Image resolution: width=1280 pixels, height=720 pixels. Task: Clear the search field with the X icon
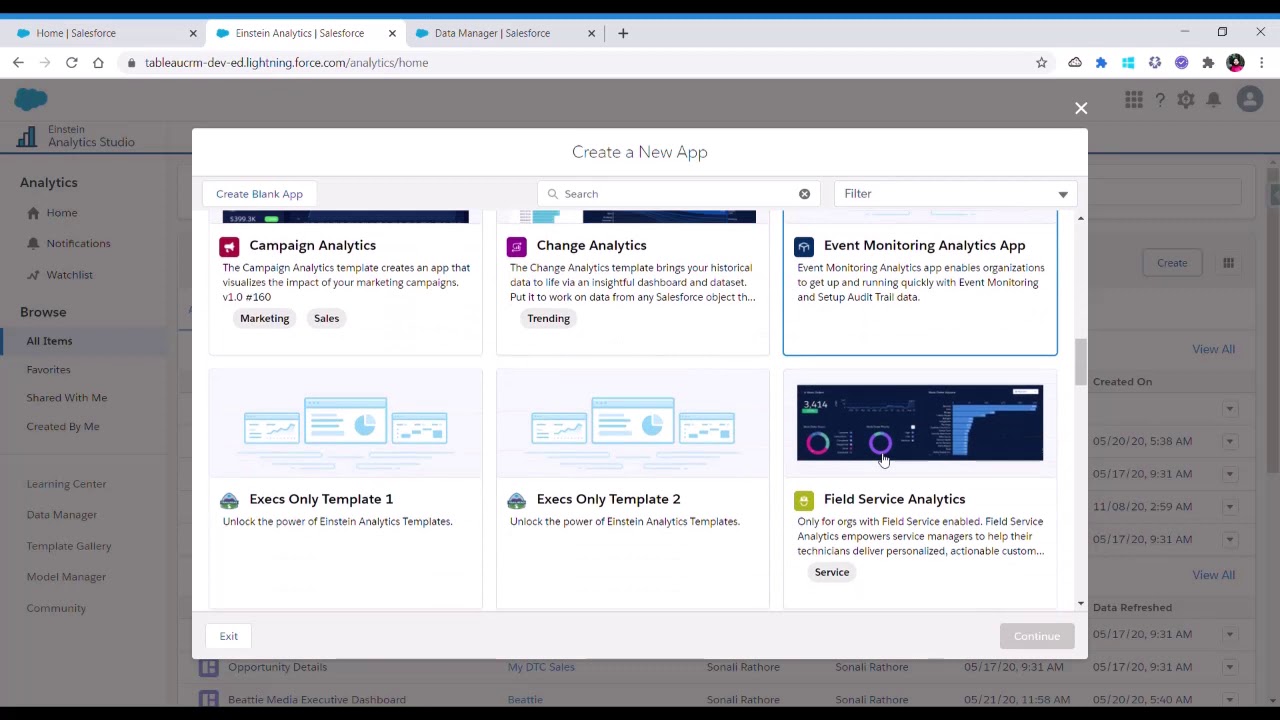(804, 194)
